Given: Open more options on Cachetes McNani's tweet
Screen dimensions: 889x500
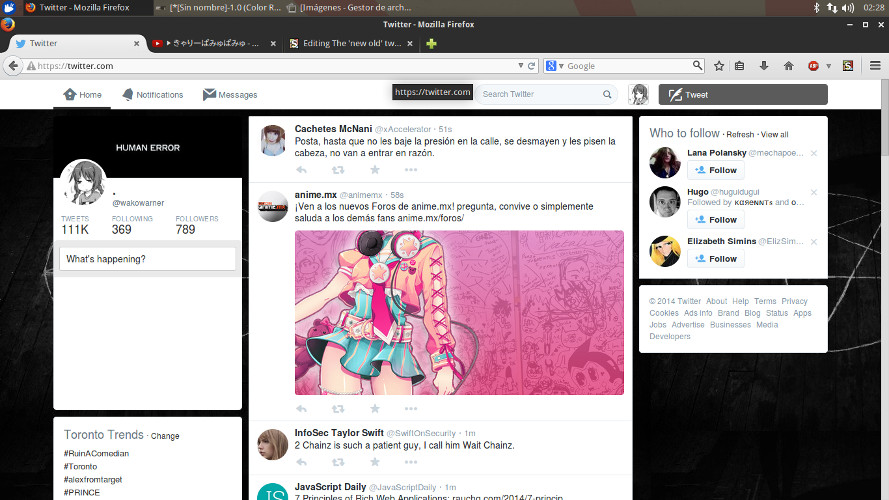Looking at the screenshot, I should click(x=411, y=170).
